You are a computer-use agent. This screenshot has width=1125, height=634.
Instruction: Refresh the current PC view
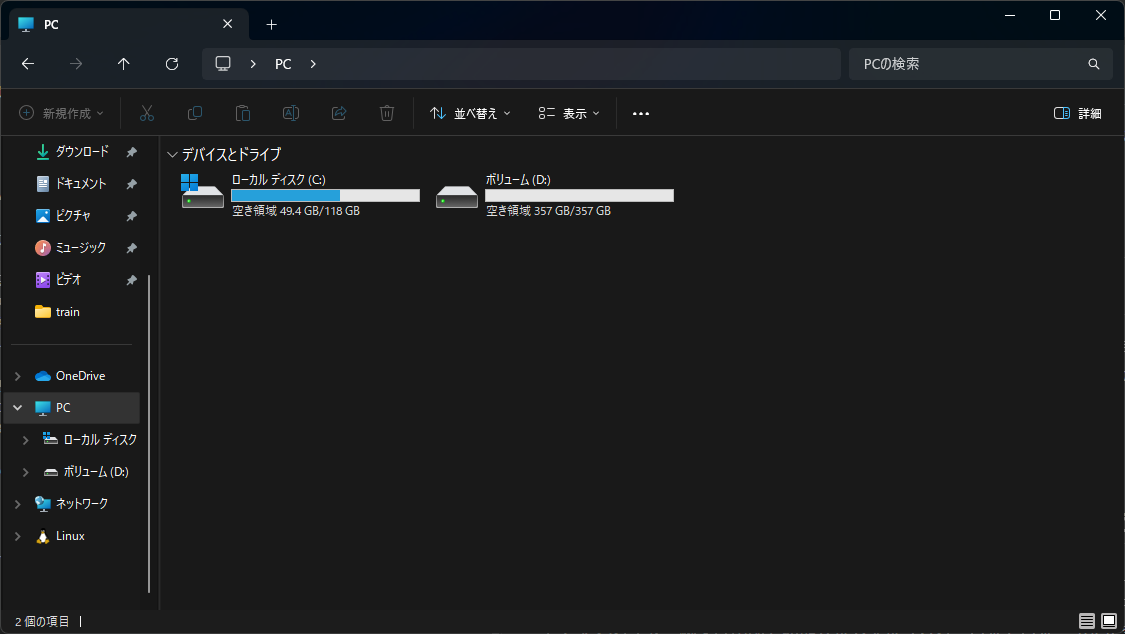point(171,64)
